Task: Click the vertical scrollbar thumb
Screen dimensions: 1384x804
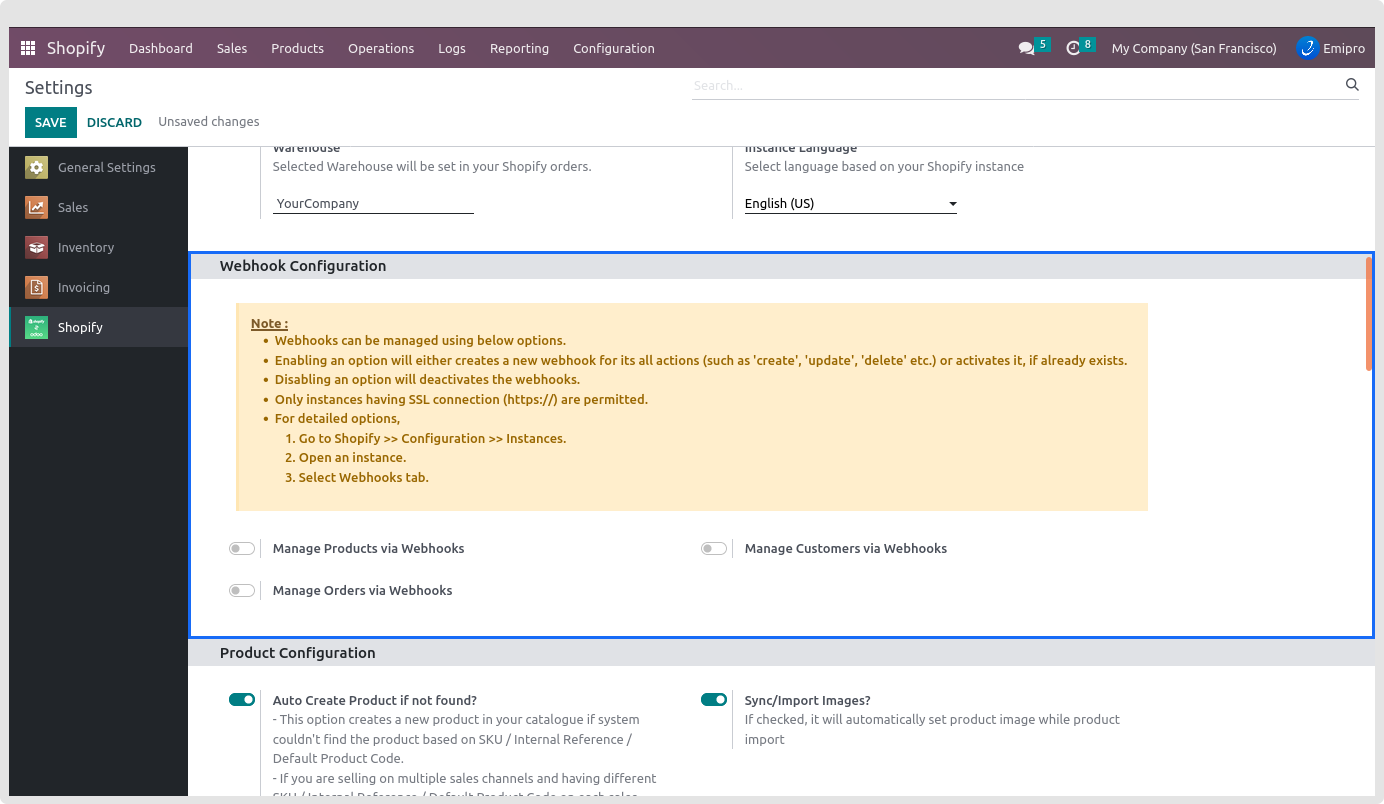Action: click(1368, 314)
